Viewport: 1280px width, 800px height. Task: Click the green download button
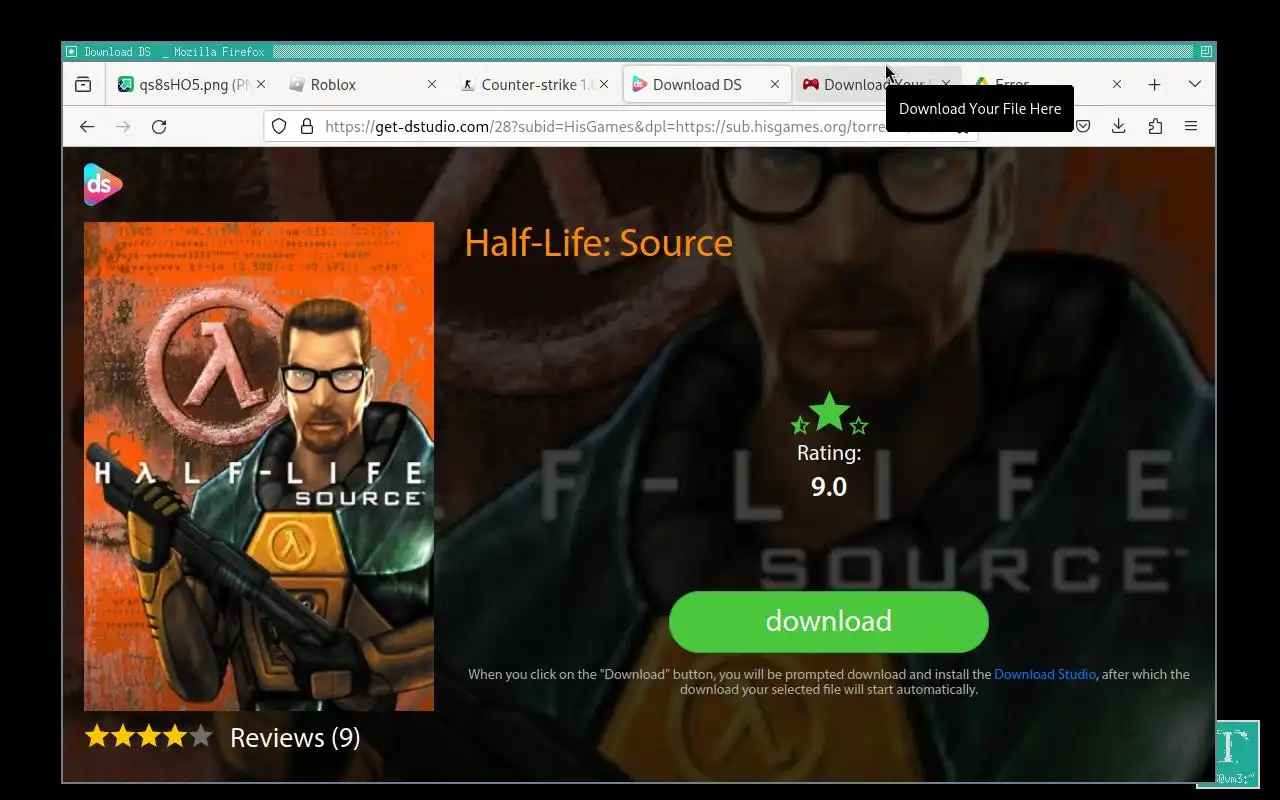[x=828, y=621]
